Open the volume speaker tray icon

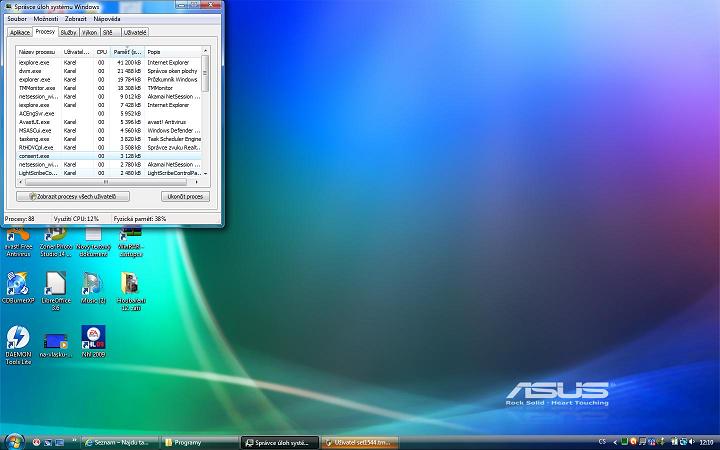coord(692,442)
